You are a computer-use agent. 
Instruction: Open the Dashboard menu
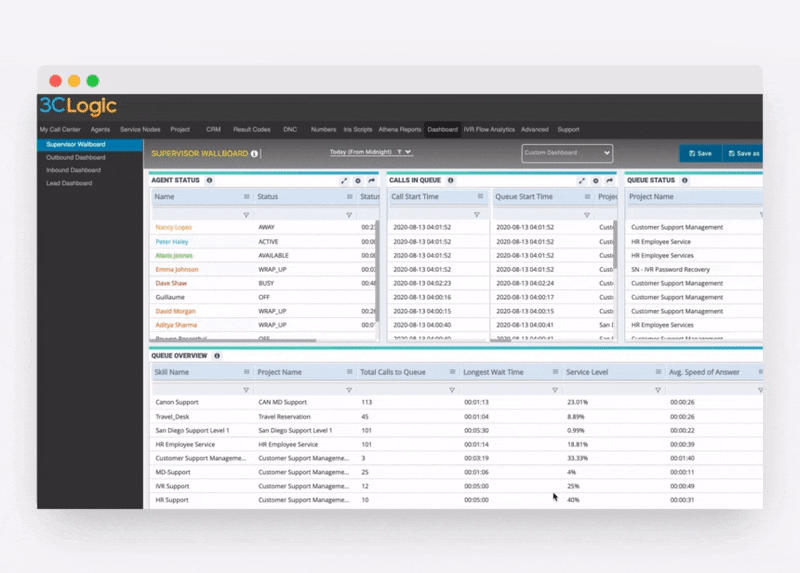442,130
